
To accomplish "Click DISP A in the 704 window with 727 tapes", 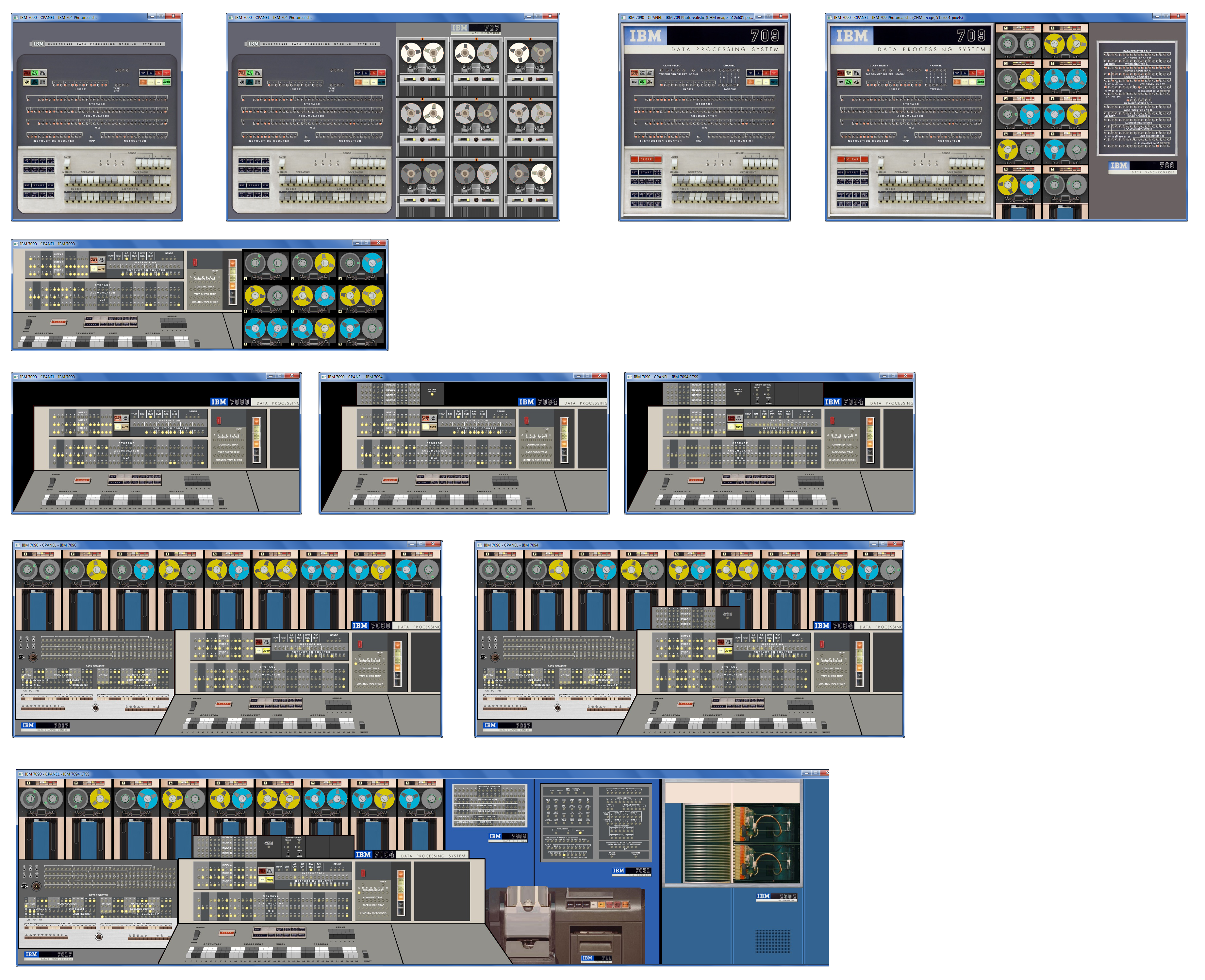I will [242, 161].
